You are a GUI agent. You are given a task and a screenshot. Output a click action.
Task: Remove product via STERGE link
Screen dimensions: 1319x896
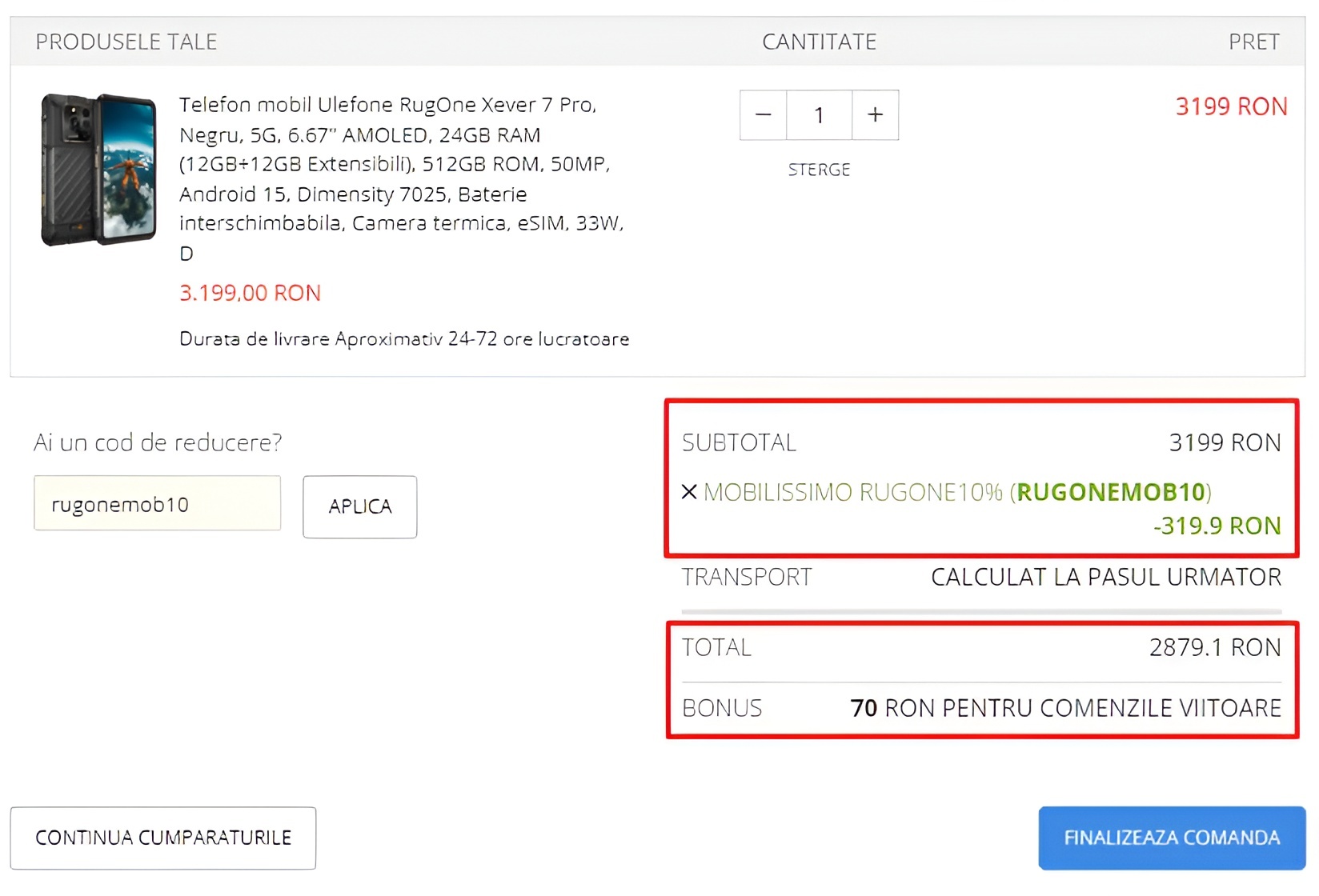pyautogui.click(x=819, y=170)
